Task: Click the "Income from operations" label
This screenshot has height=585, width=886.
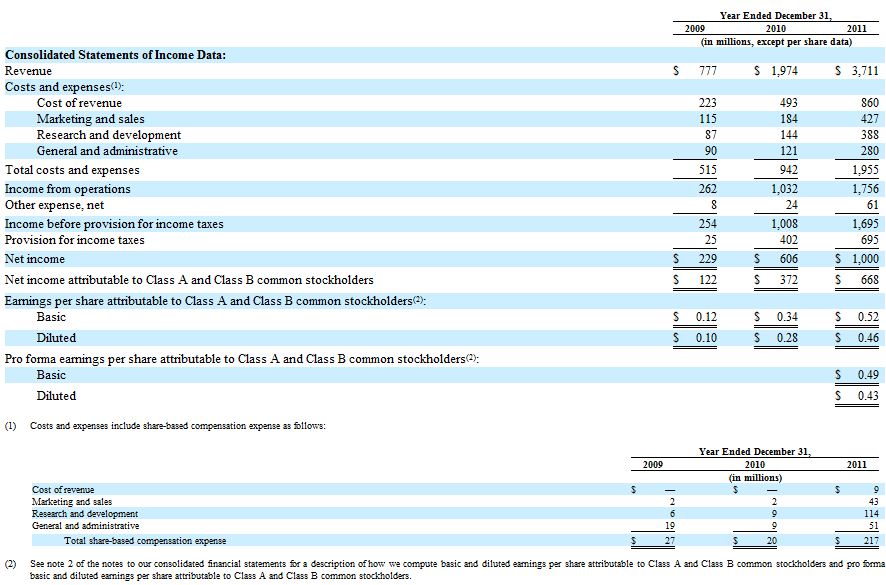Action: tap(68, 189)
